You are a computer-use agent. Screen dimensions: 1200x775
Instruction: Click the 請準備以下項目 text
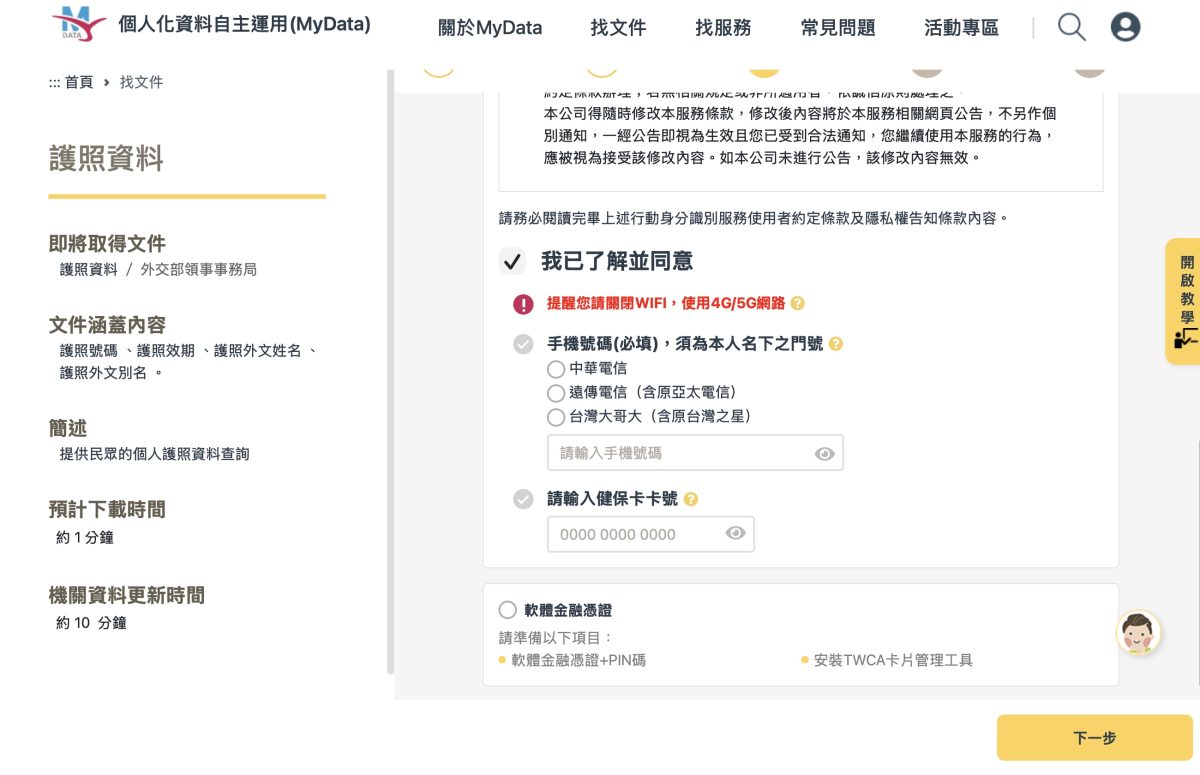pyautogui.click(x=556, y=638)
